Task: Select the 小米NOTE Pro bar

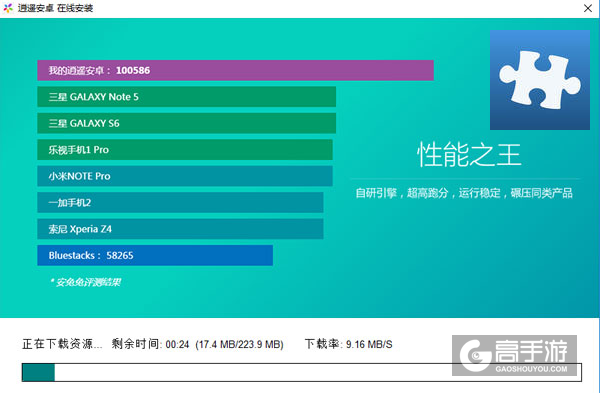Action: tap(185, 176)
